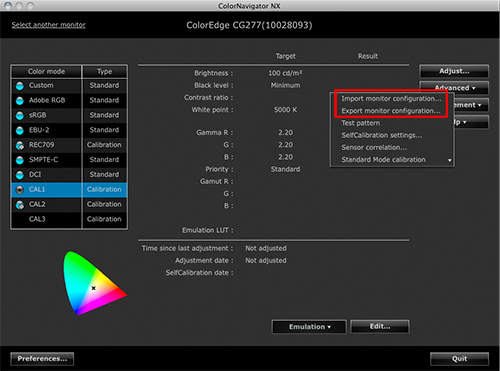500x371 pixels.
Task: Select Adobe RGB mode name
Action: (47, 100)
